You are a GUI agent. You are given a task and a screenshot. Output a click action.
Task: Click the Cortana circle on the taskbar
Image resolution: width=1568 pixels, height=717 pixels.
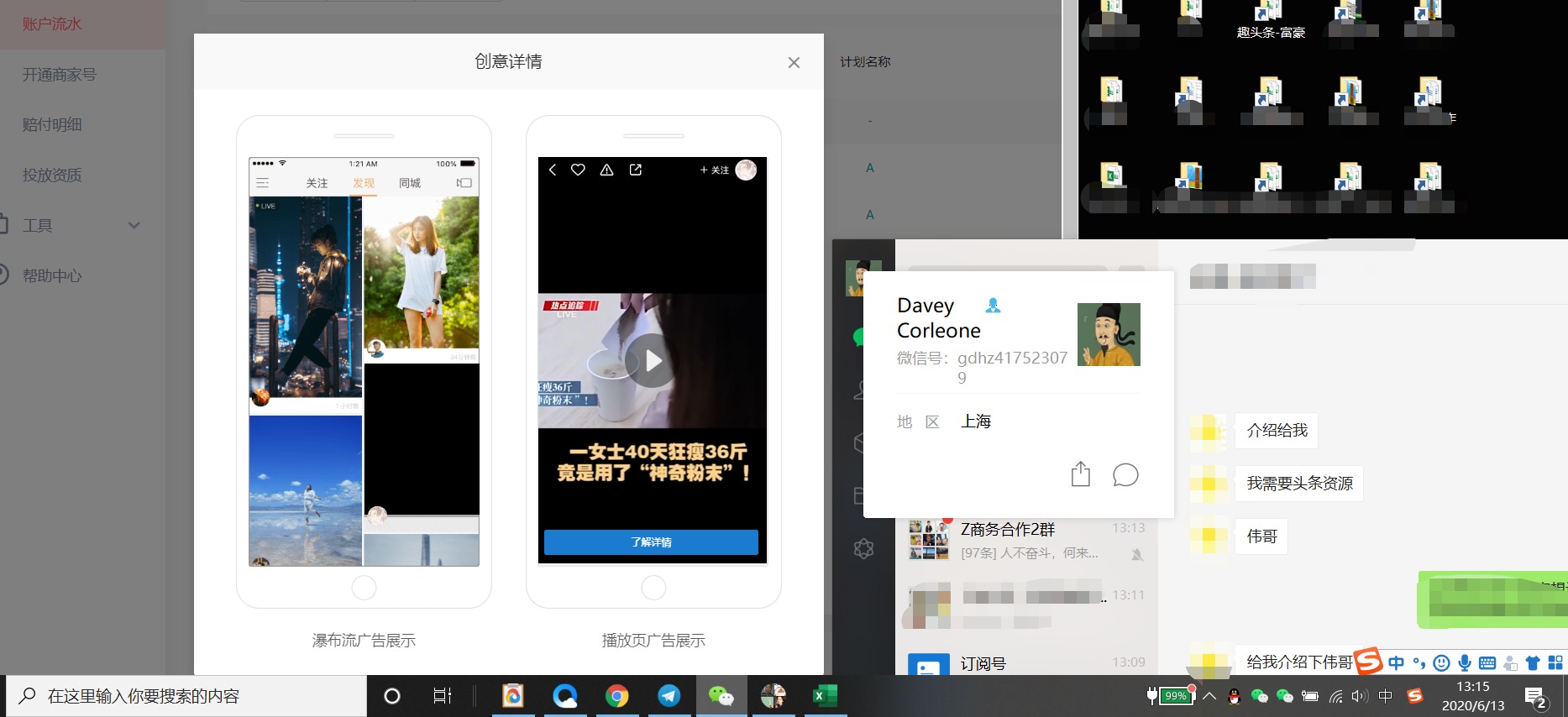(x=391, y=696)
